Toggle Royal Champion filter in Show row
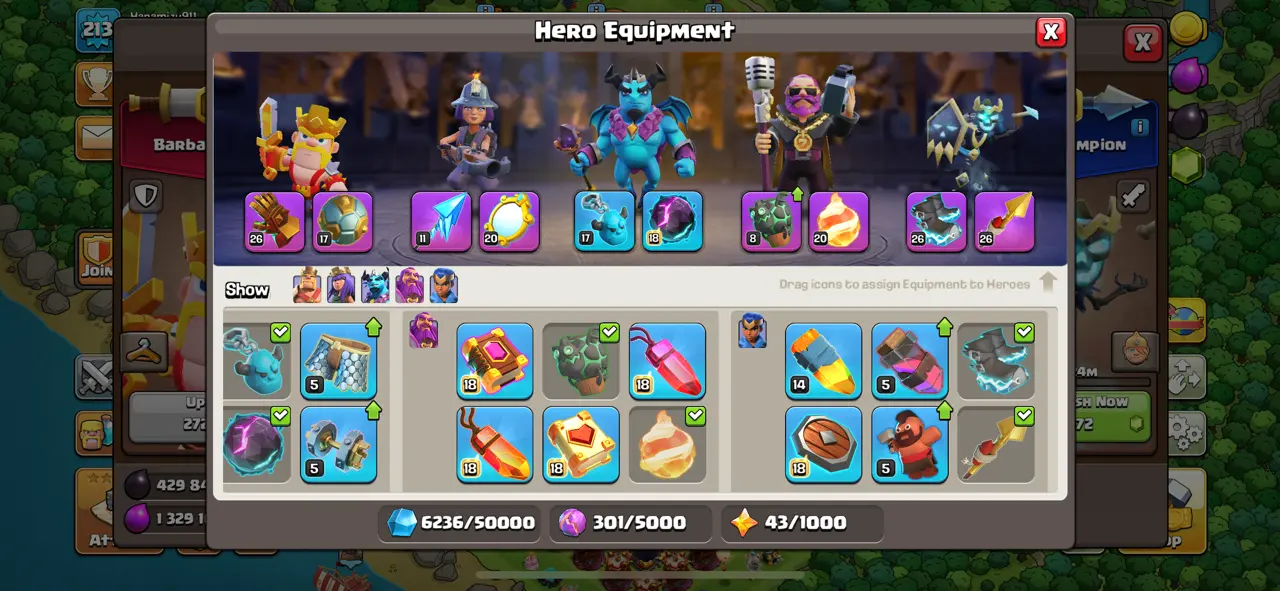1280x591 pixels. coord(444,286)
